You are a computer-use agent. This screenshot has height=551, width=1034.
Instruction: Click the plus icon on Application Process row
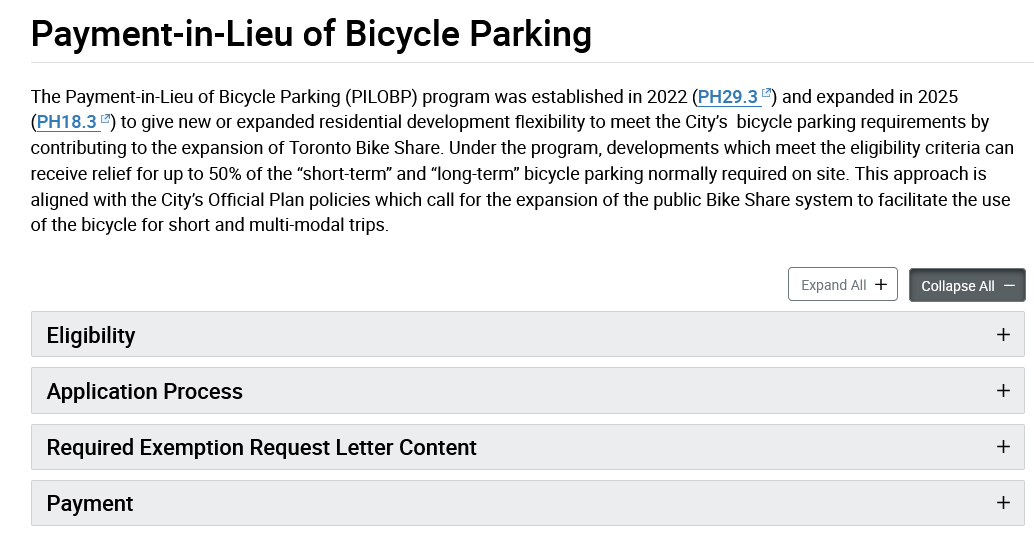pyautogui.click(x=1003, y=391)
